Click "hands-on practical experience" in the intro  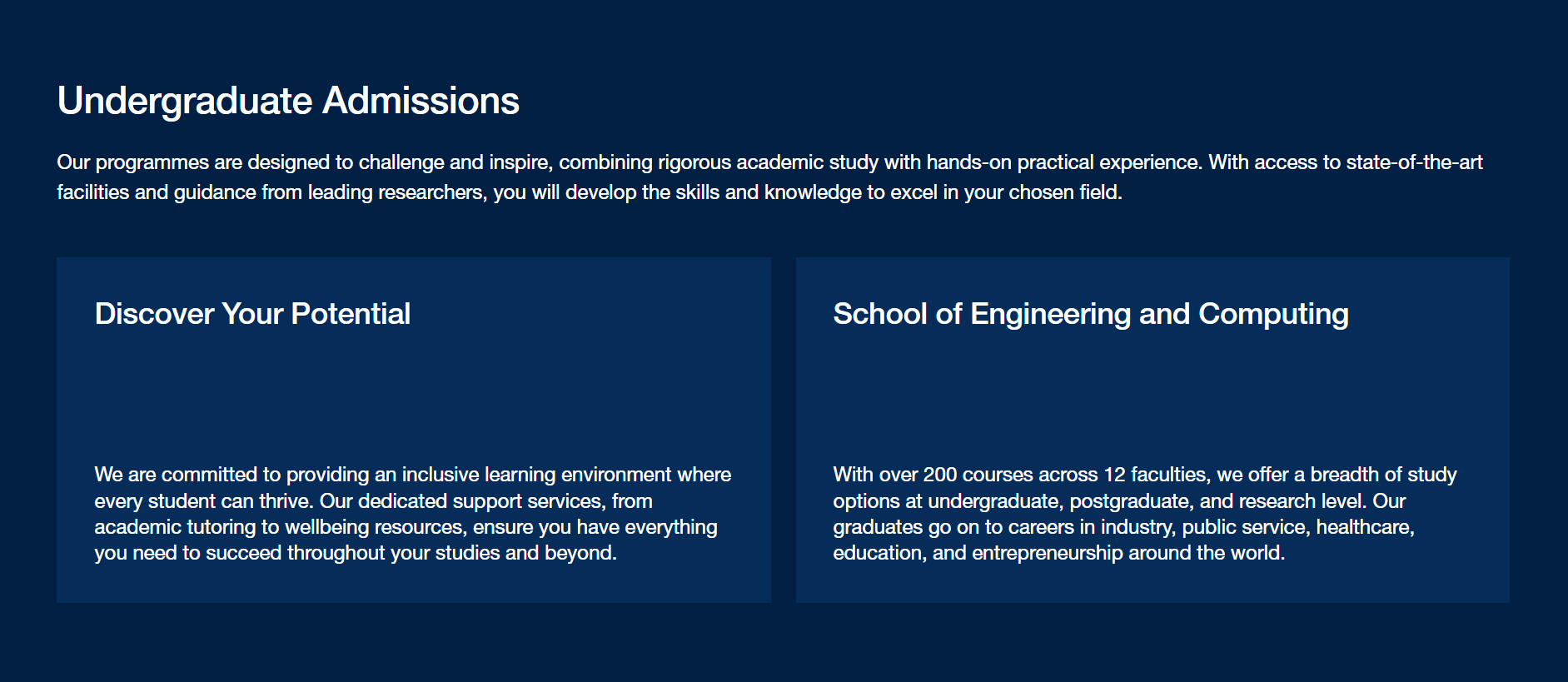pos(1064,162)
